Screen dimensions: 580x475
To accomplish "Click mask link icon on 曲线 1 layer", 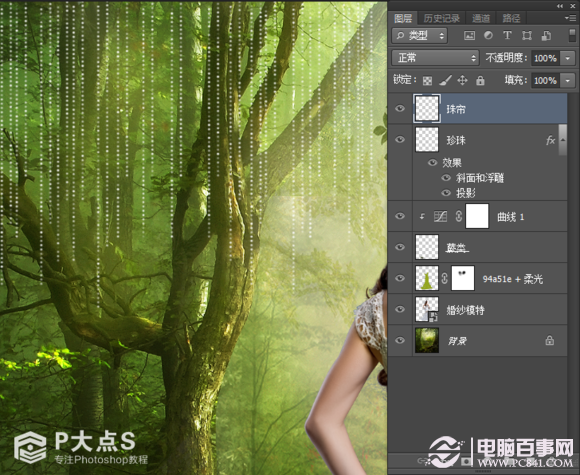I will (459, 216).
